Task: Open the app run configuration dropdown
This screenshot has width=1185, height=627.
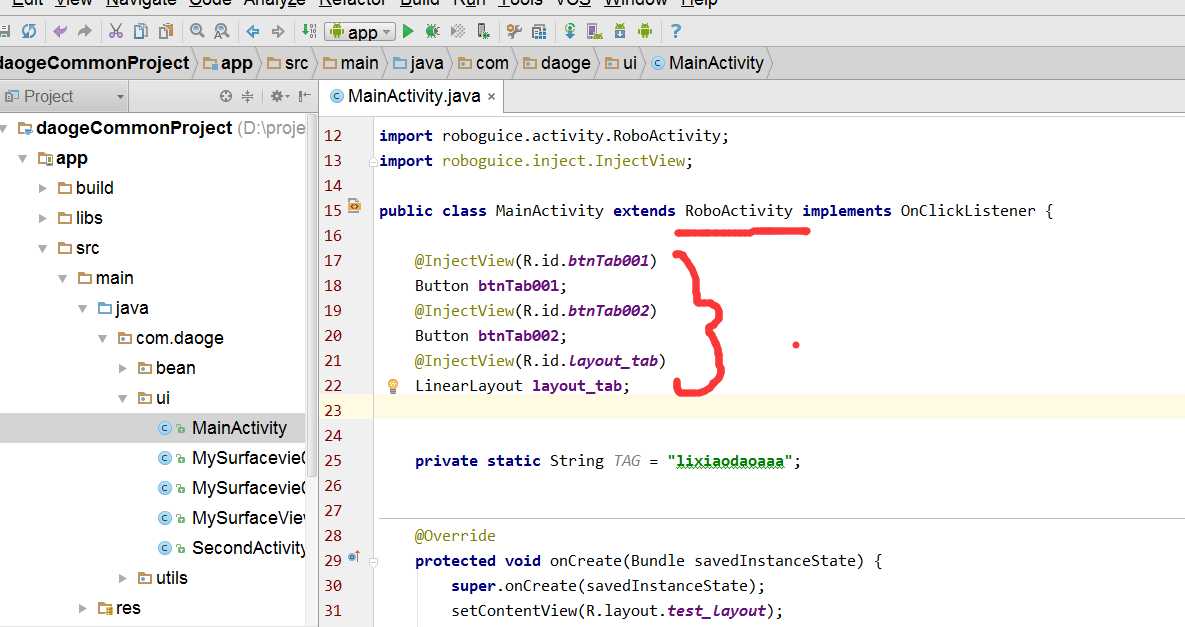Action: 360,32
